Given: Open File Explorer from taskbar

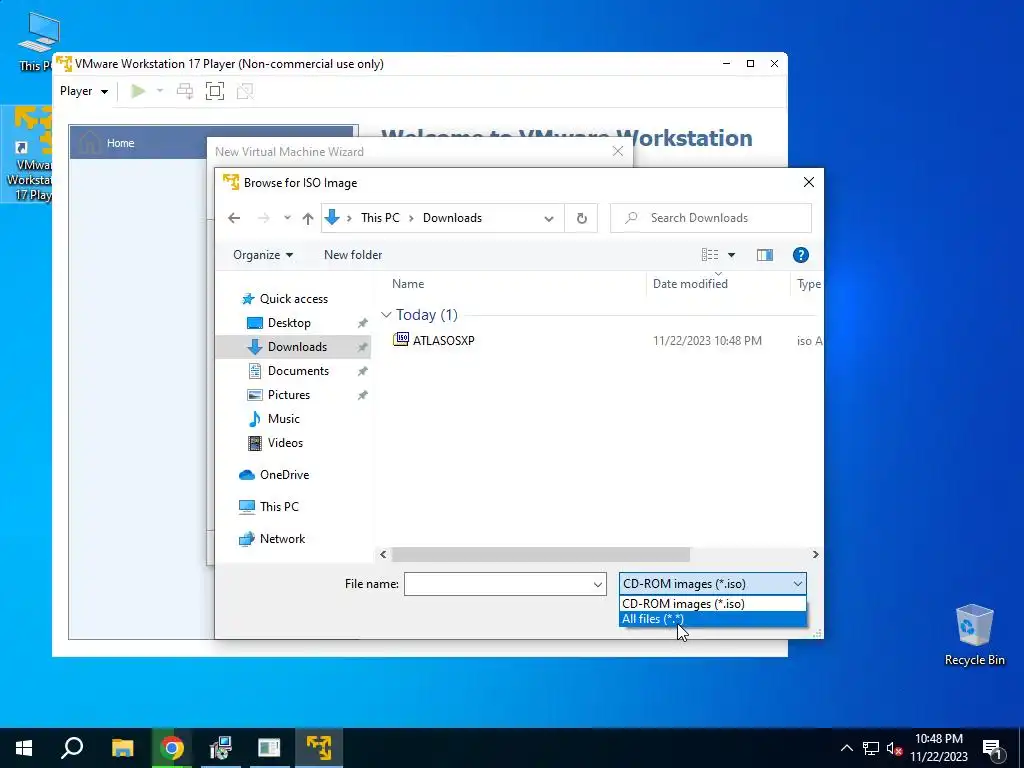Looking at the screenshot, I should [x=122, y=748].
